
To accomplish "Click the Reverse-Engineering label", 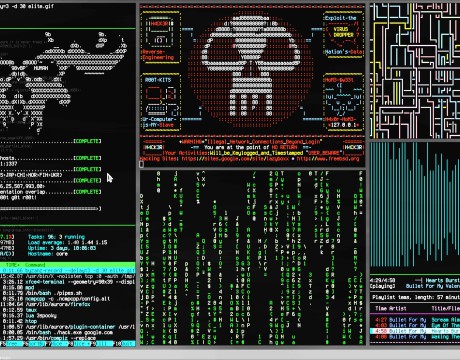I will pos(158,55).
